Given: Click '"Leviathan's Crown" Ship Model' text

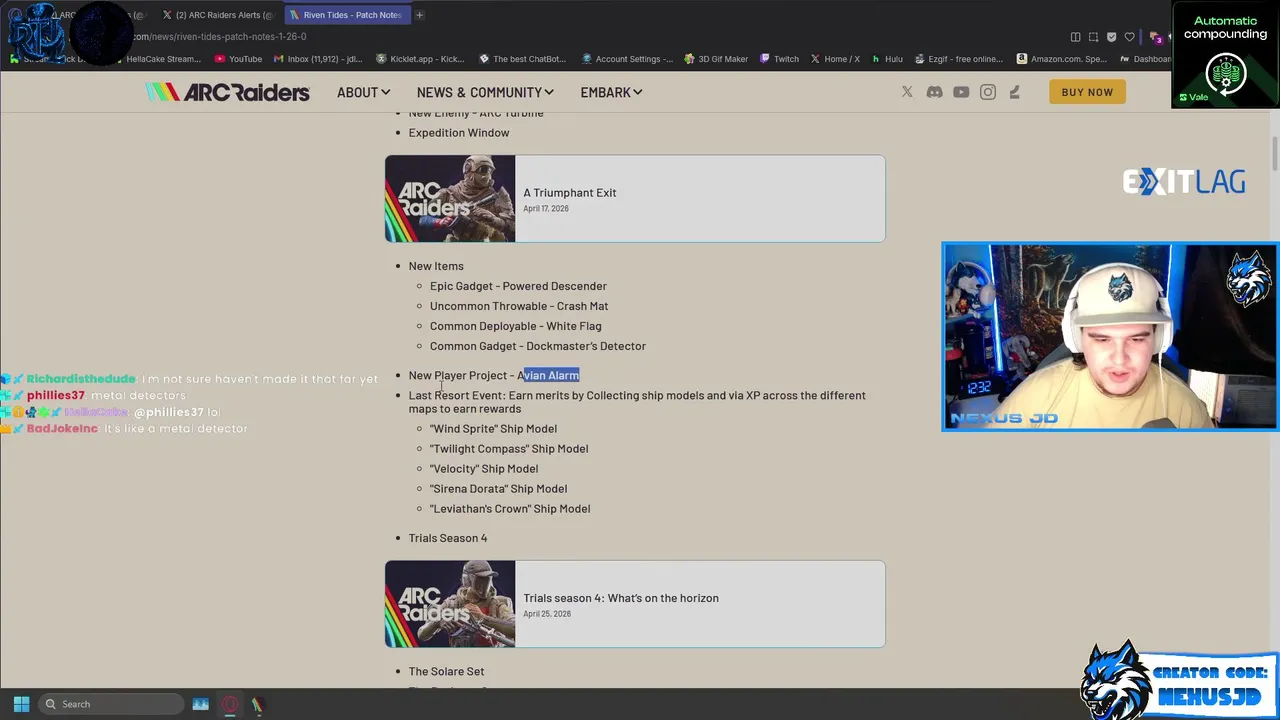Looking at the screenshot, I should [510, 509].
